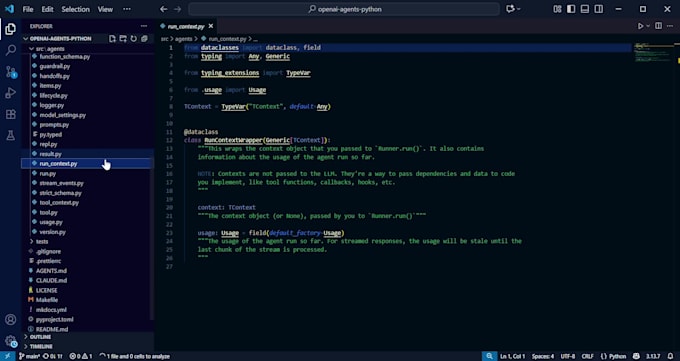Click the code minimap preview
This screenshot has width=680, height=361.
coord(653,52)
